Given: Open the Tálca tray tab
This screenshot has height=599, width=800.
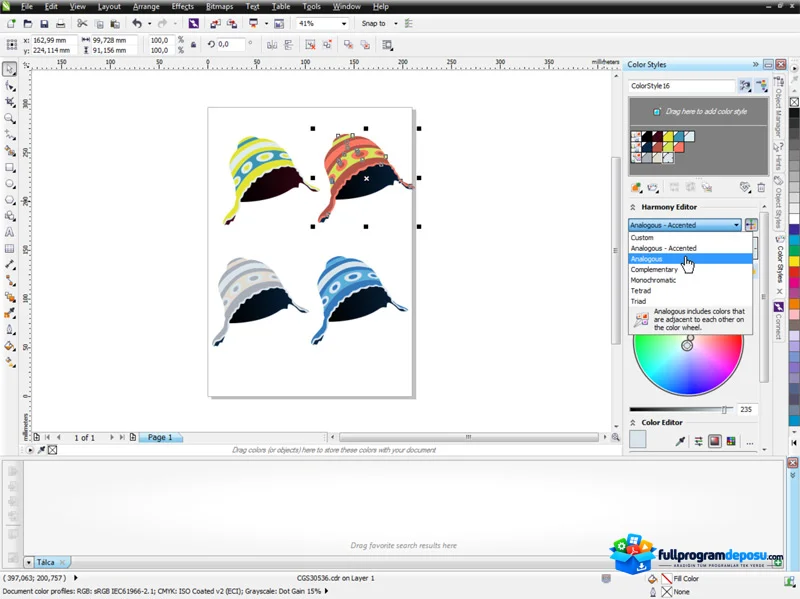Looking at the screenshot, I should coord(50,562).
